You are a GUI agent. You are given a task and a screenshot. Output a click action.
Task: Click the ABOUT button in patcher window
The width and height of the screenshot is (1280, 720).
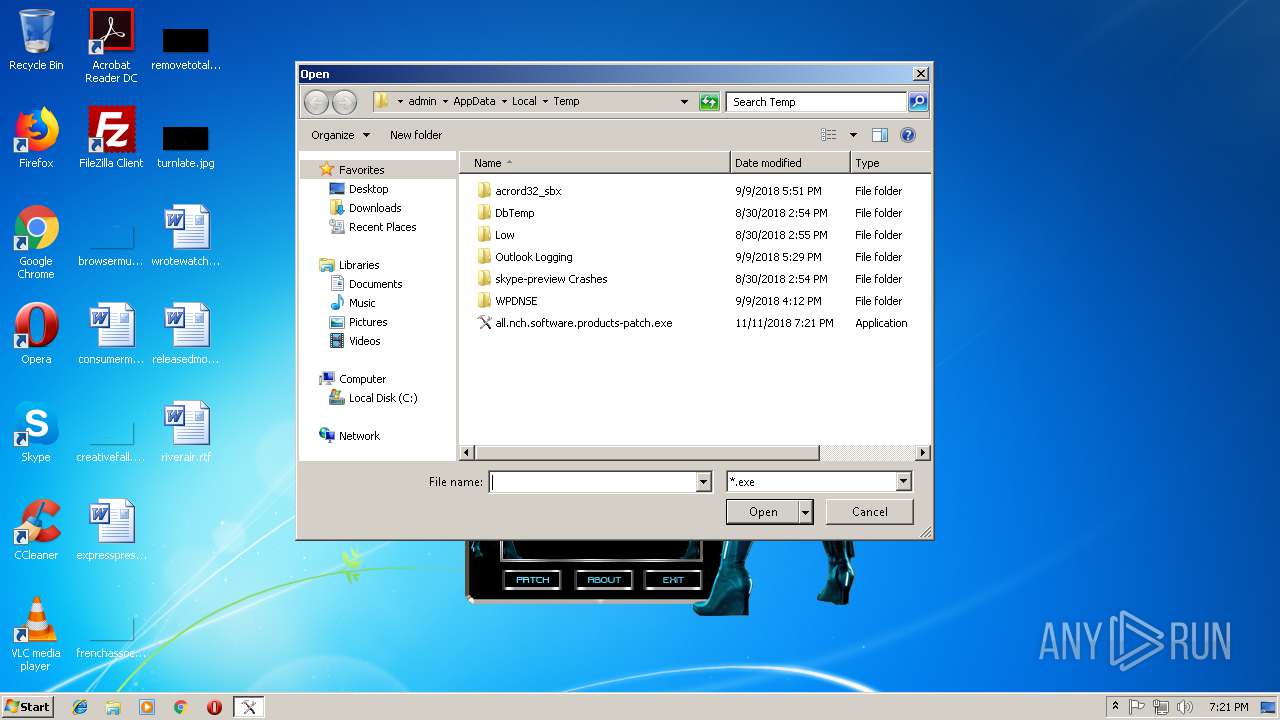604,580
